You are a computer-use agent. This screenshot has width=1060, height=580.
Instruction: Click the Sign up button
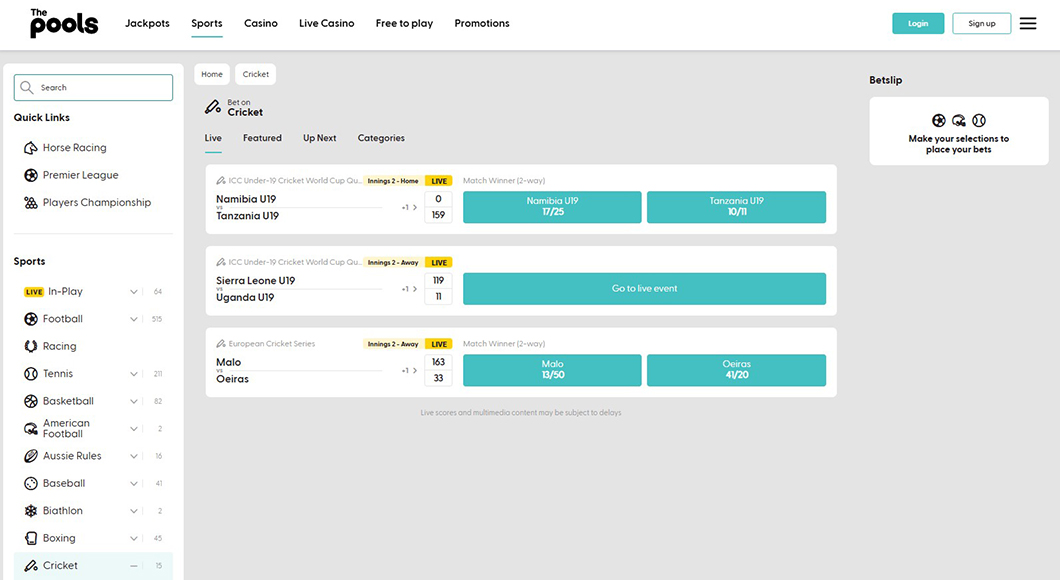pos(982,24)
